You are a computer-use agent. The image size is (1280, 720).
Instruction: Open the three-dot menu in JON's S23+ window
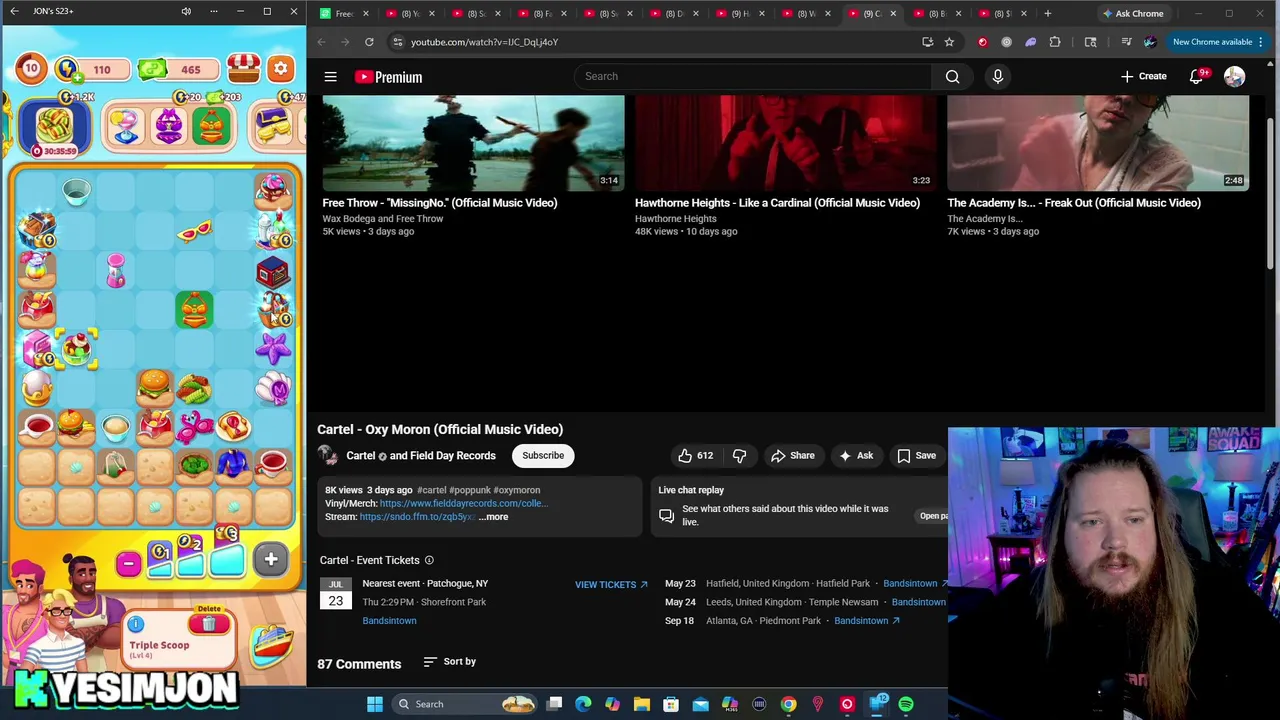click(x=213, y=11)
